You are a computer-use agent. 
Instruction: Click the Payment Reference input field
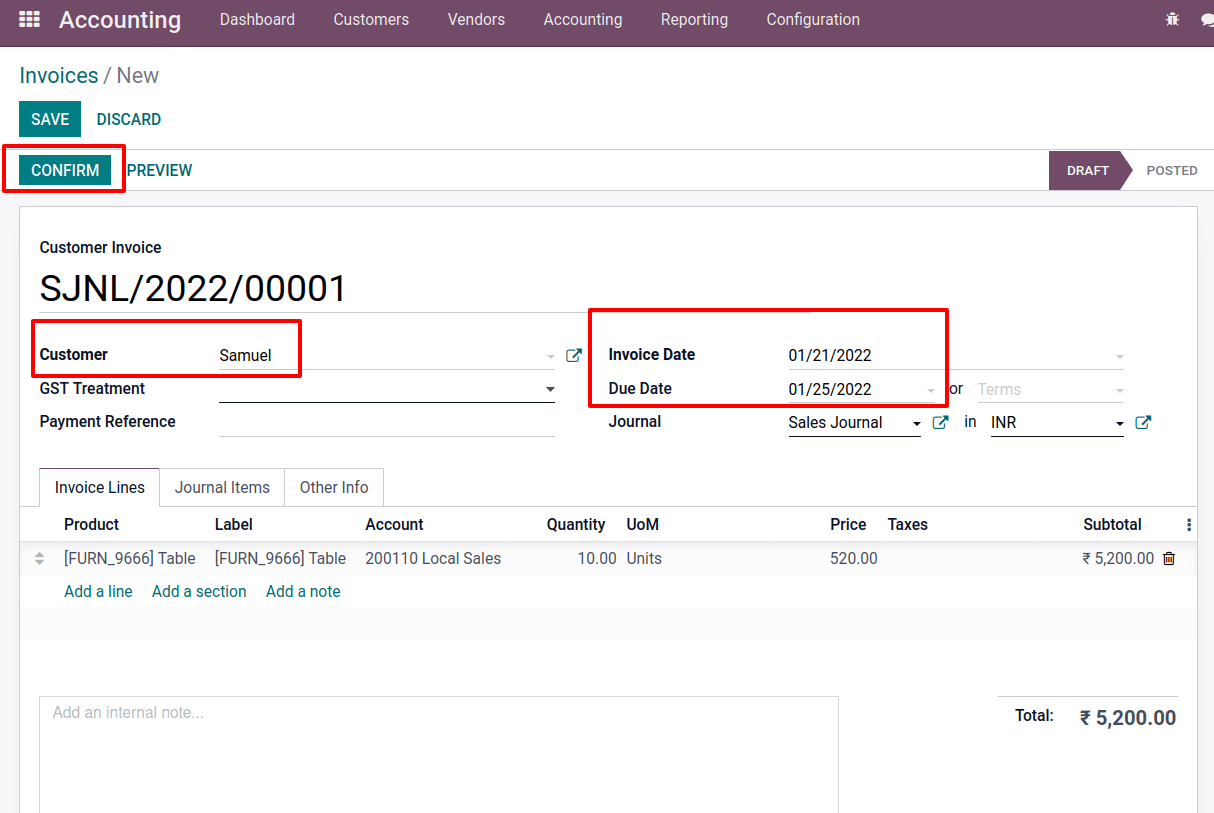tap(387, 422)
